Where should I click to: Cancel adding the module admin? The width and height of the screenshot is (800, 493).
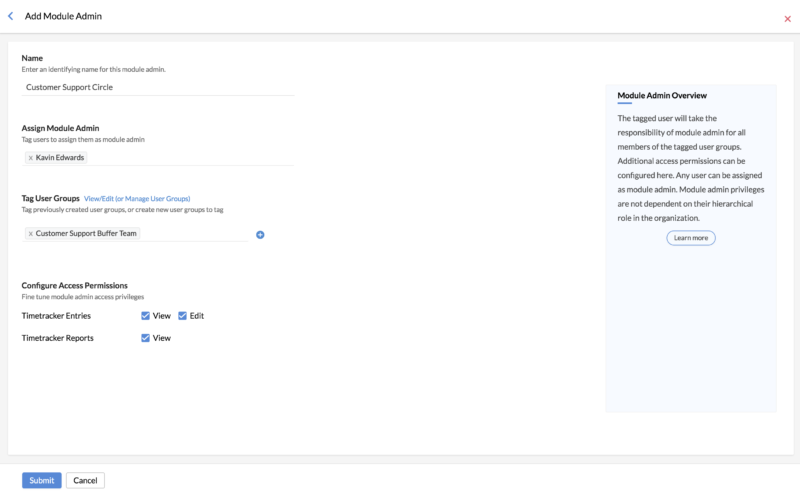[x=85, y=480]
